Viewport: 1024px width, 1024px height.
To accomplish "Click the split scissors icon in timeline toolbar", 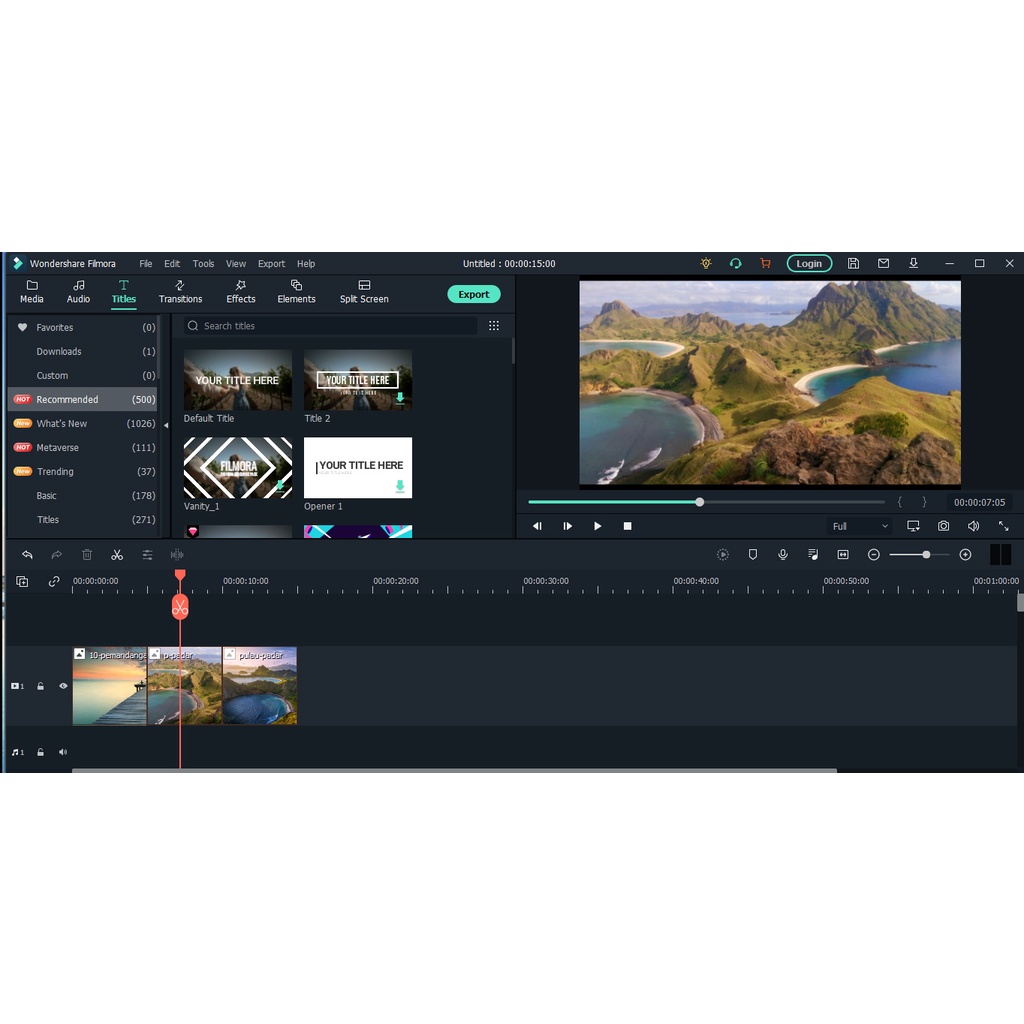I will coord(117,555).
